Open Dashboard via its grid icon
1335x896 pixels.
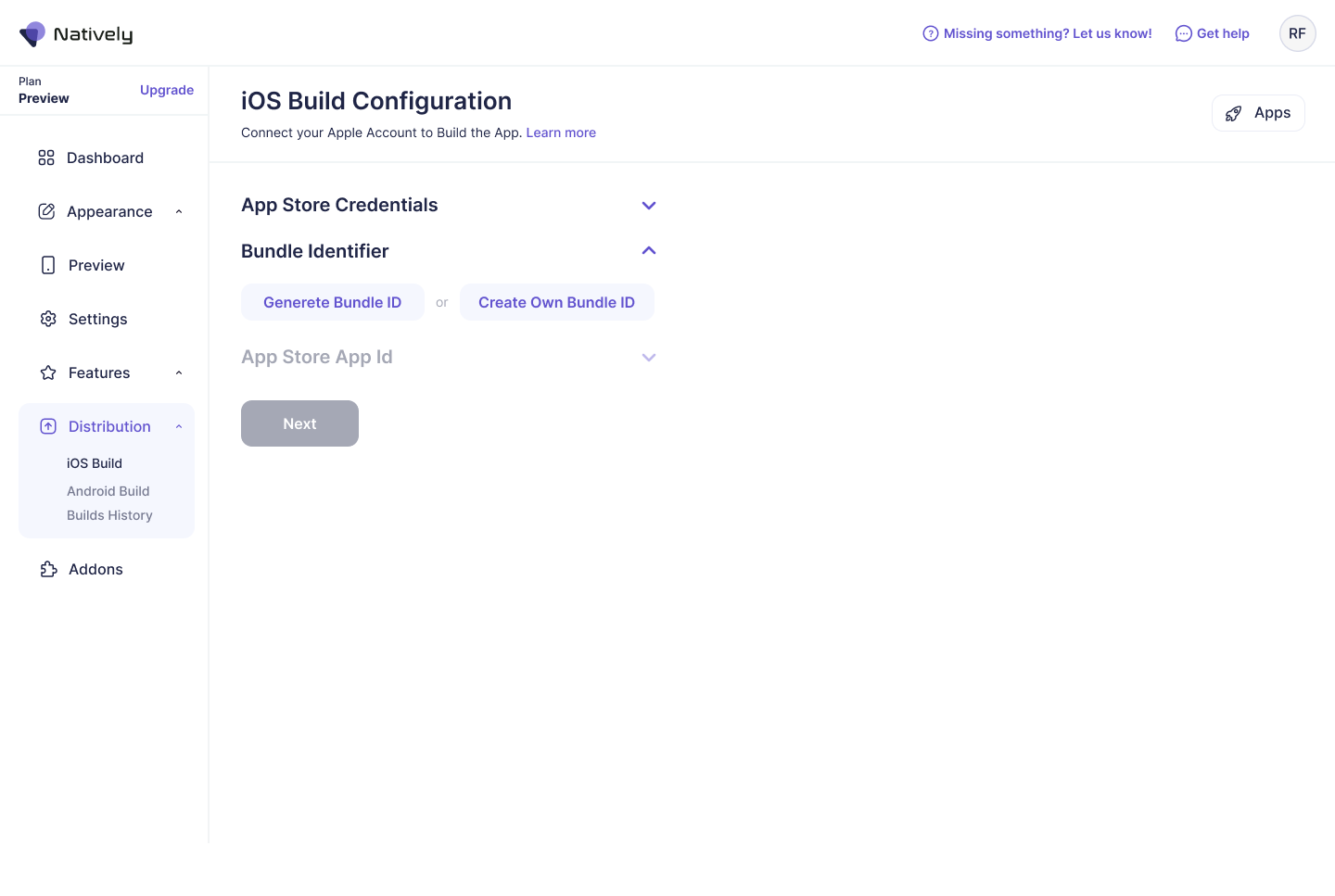[x=46, y=158]
